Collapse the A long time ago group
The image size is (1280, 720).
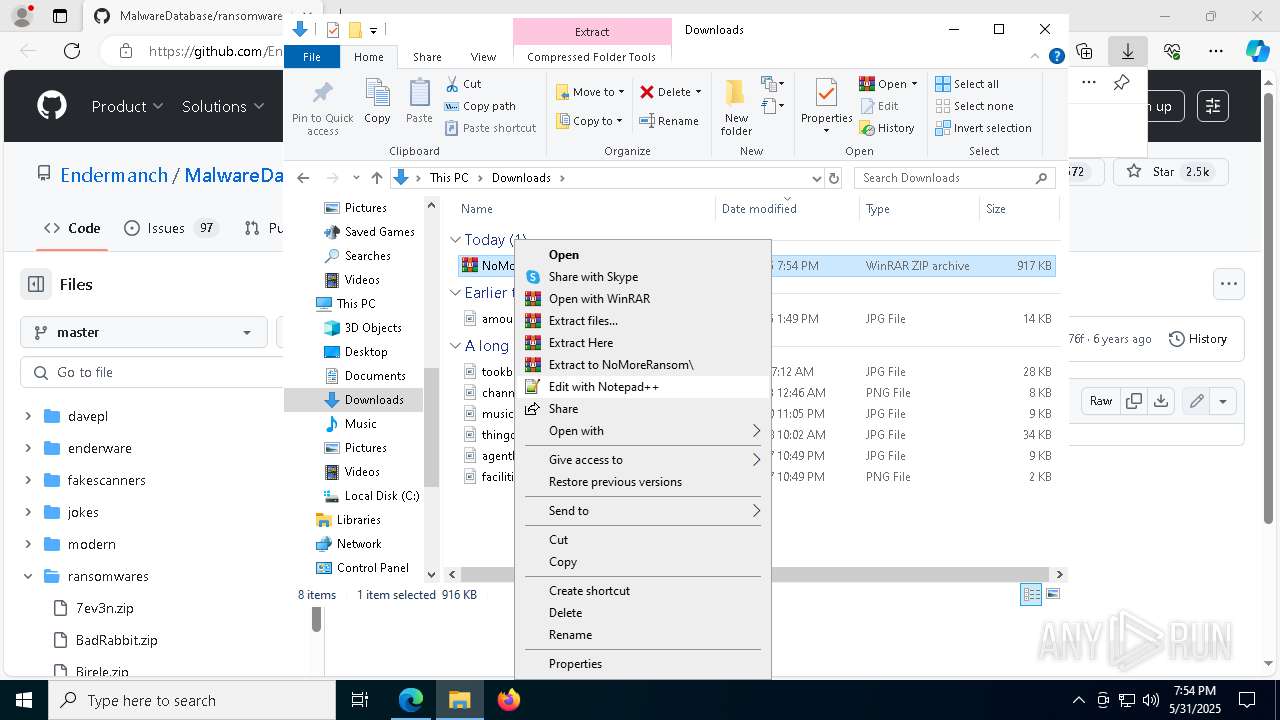click(x=455, y=346)
